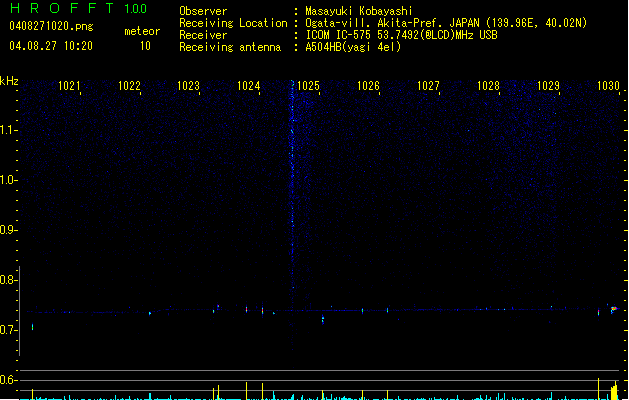The width and height of the screenshot is (629, 400).
Task: Click the Ogata-vill. Akita-Pref. JAPAN location text
Action: click(446, 23)
